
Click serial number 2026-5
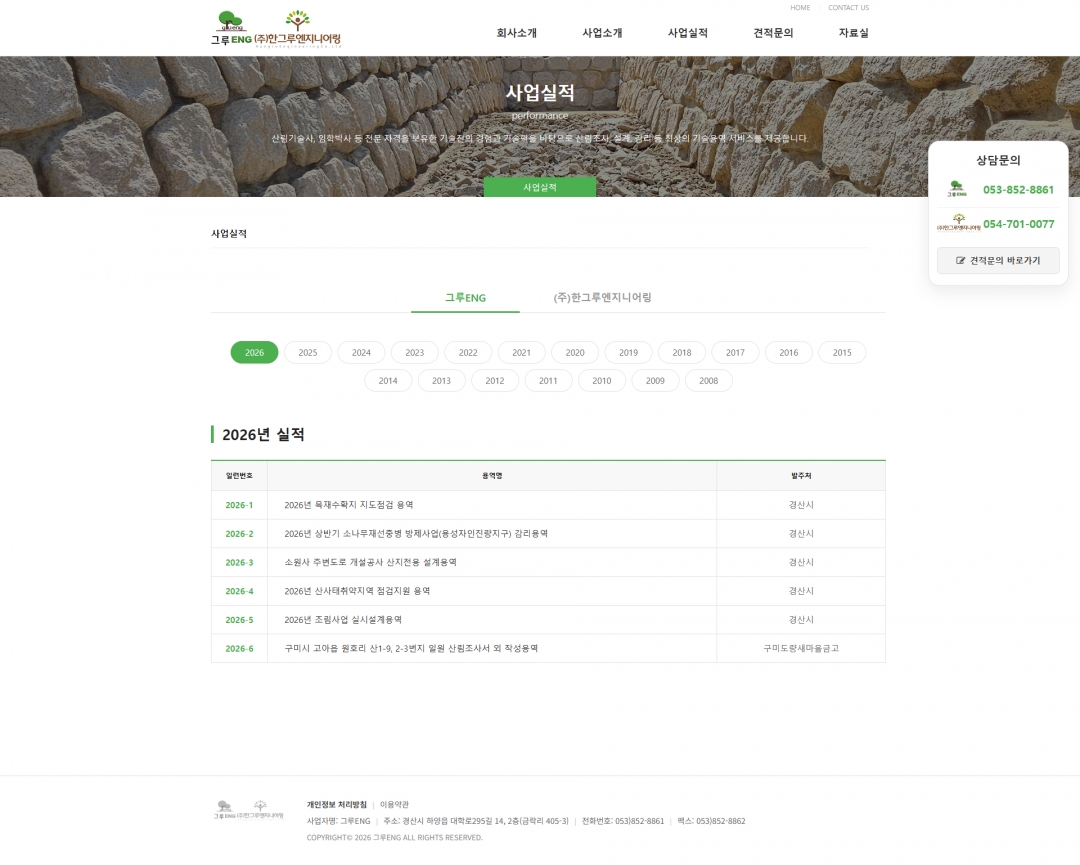point(239,620)
